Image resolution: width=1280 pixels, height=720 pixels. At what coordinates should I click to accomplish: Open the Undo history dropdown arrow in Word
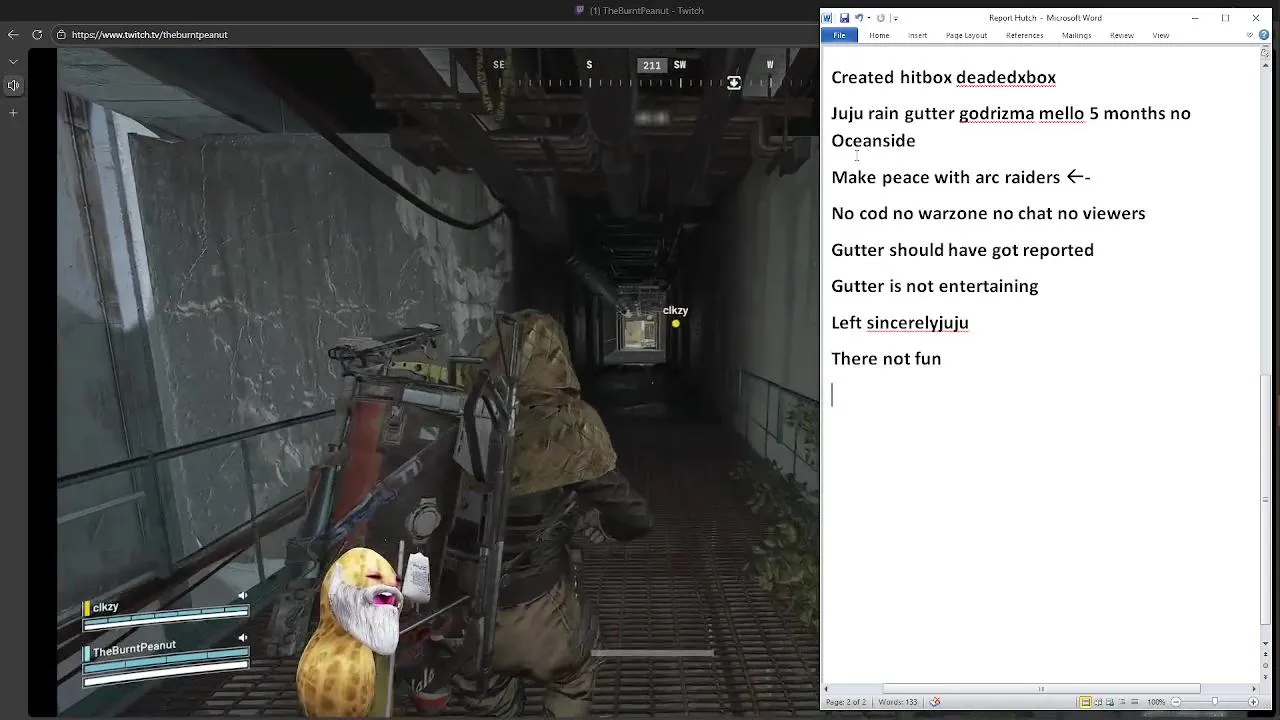(869, 18)
